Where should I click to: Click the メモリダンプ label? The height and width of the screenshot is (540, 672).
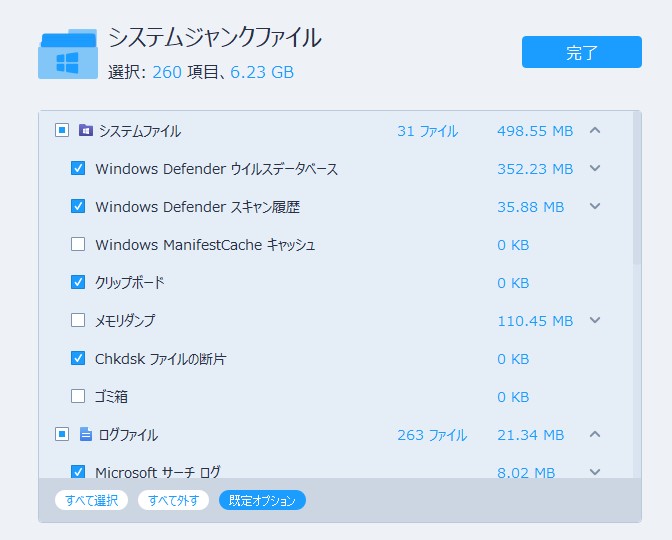[x=125, y=321]
